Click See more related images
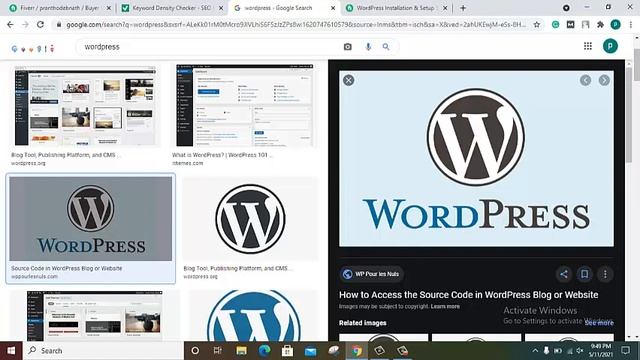The image size is (640, 360). click(x=599, y=323)
